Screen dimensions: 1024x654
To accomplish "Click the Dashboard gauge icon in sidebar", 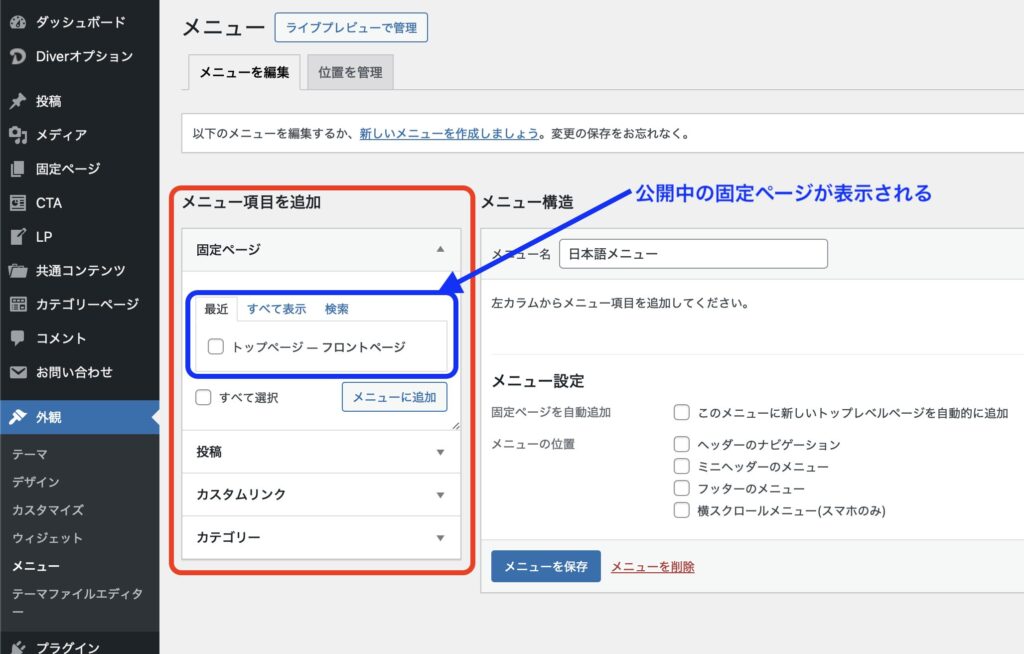I will (17, 22).
